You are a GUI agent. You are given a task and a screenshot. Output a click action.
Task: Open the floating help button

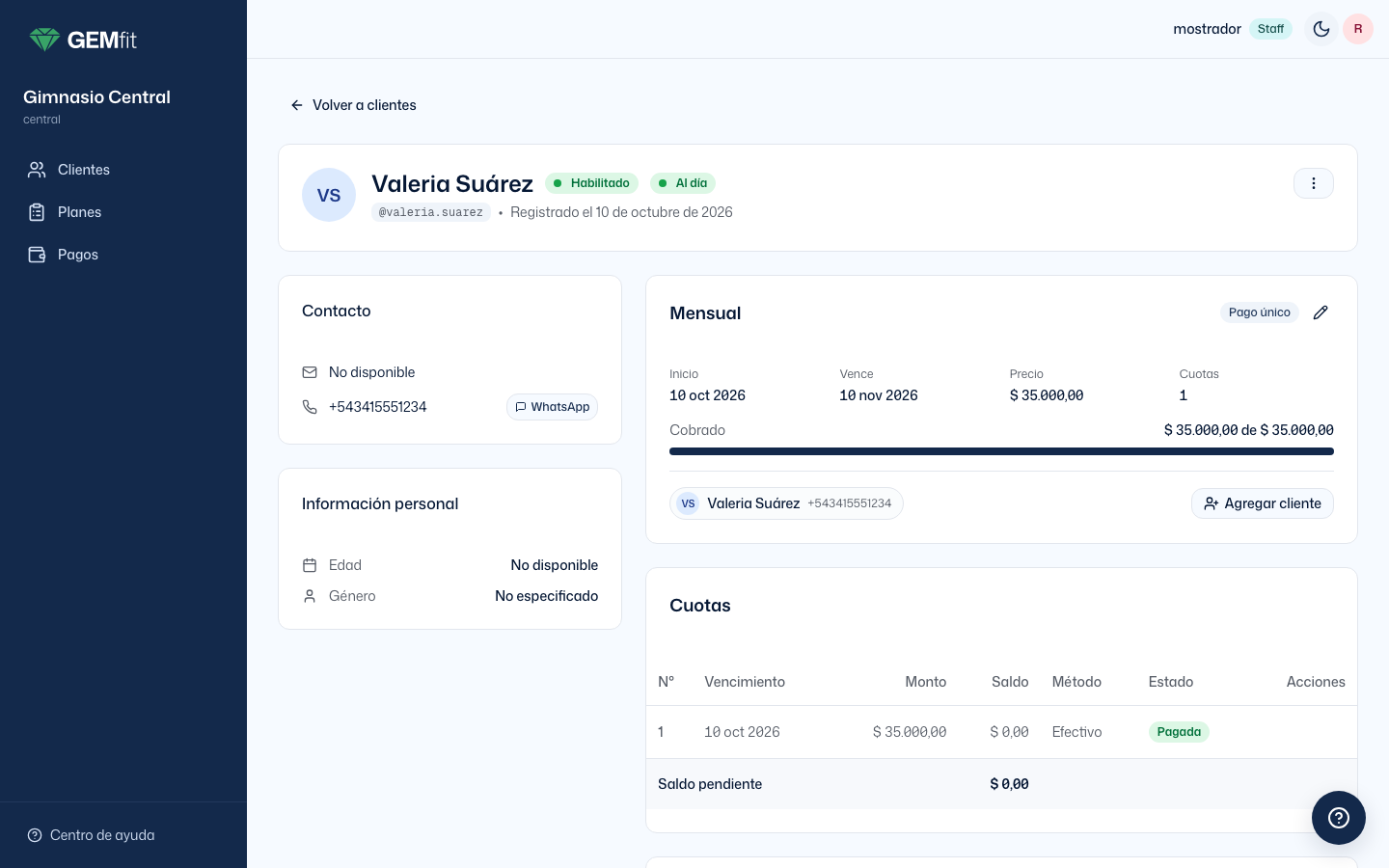[x=1339, y=818]
